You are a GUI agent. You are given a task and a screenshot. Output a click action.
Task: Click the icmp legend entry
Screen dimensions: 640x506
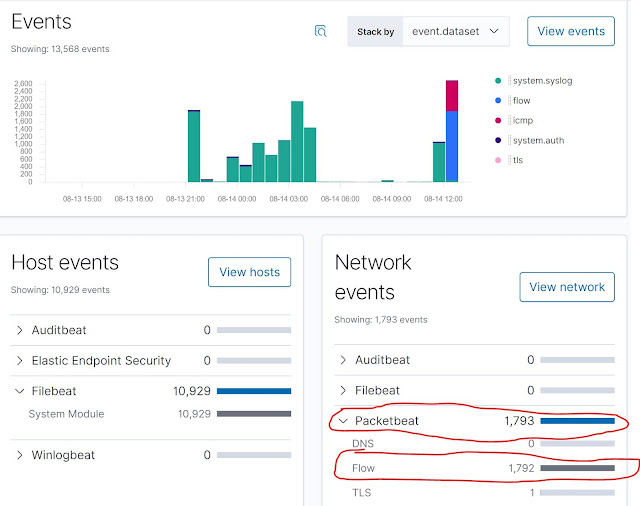point(522,120)
